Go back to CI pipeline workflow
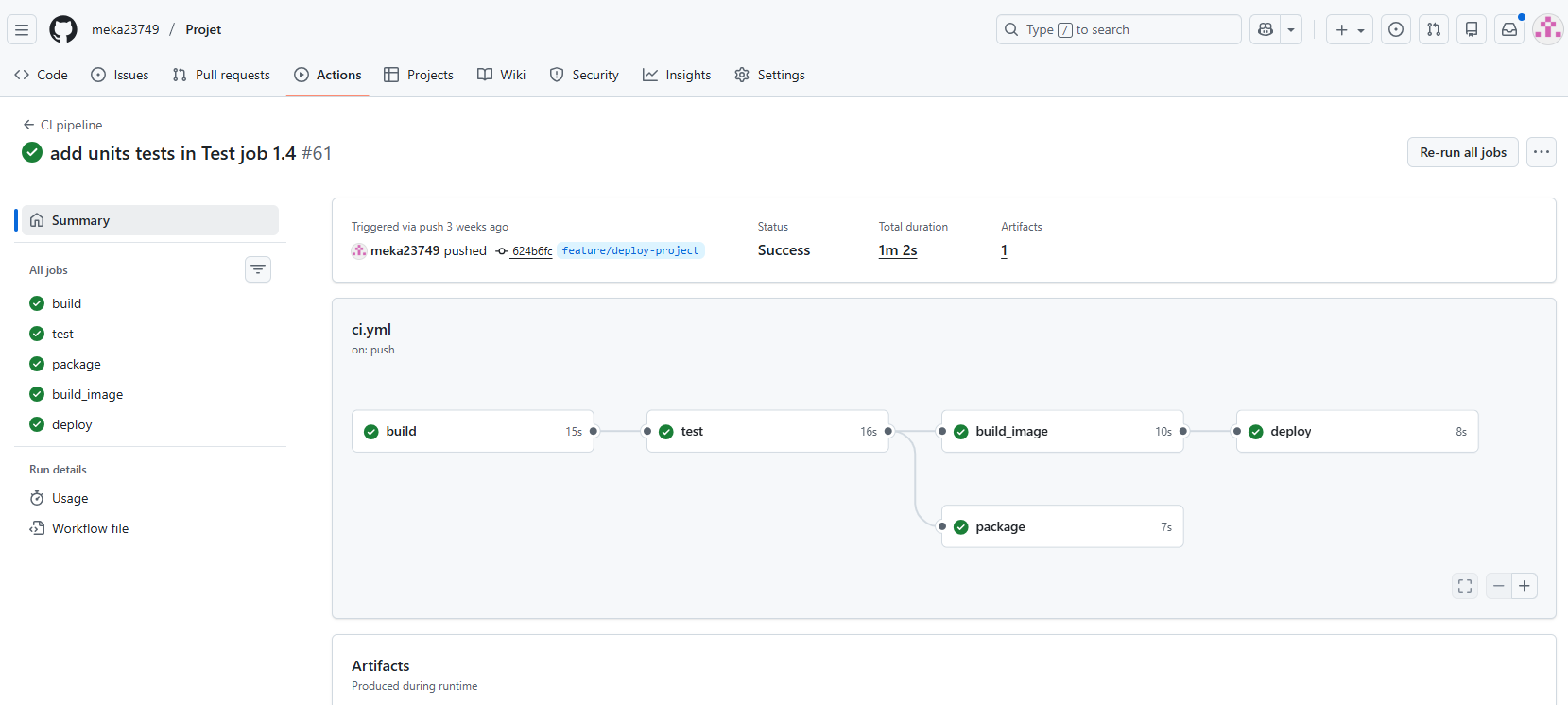Image resolution: width=1568 pixels, height=705 pixels. (x=62, y=125)
